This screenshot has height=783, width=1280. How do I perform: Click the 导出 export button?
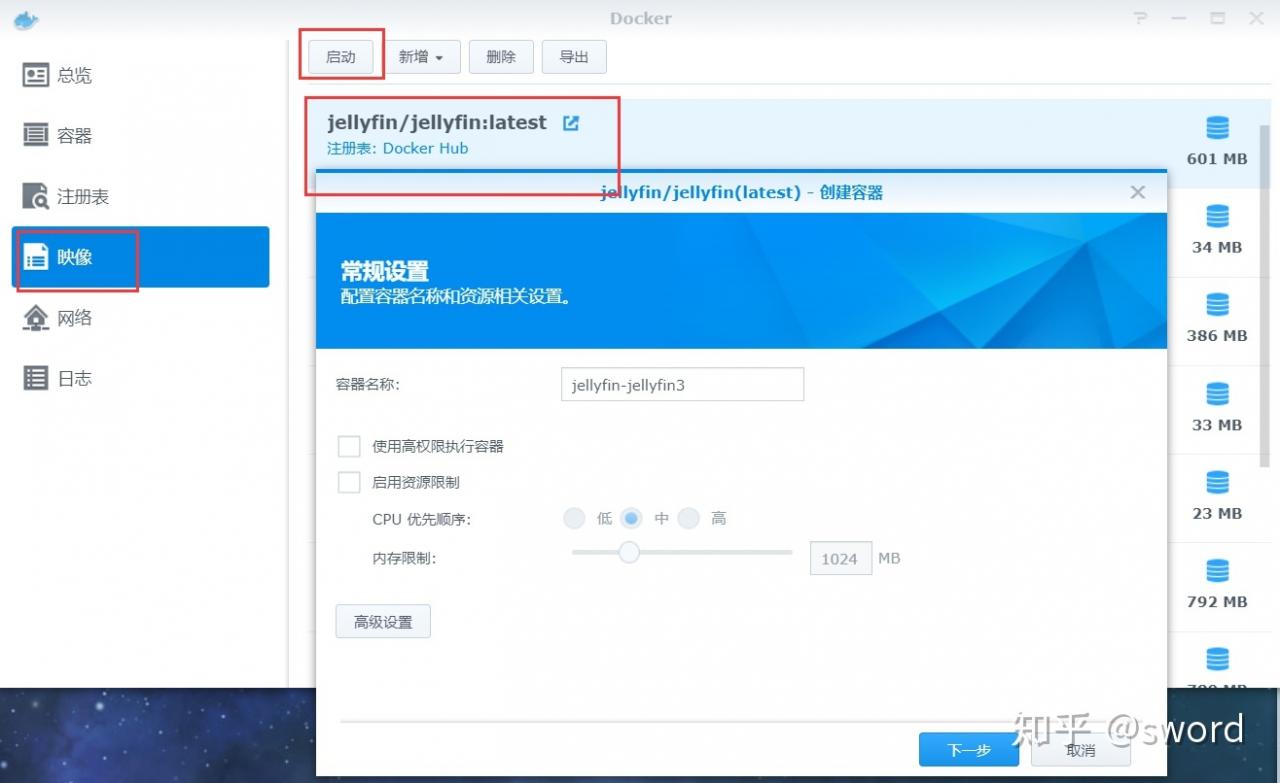574,57
